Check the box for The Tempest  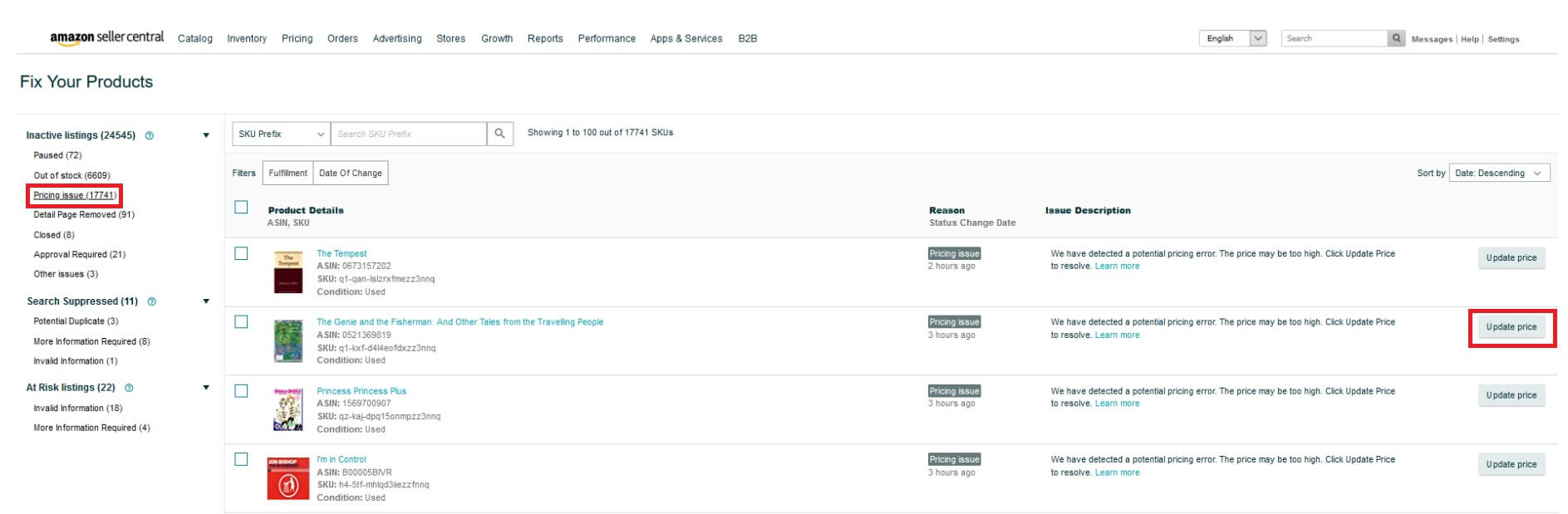tap(241, 253)
